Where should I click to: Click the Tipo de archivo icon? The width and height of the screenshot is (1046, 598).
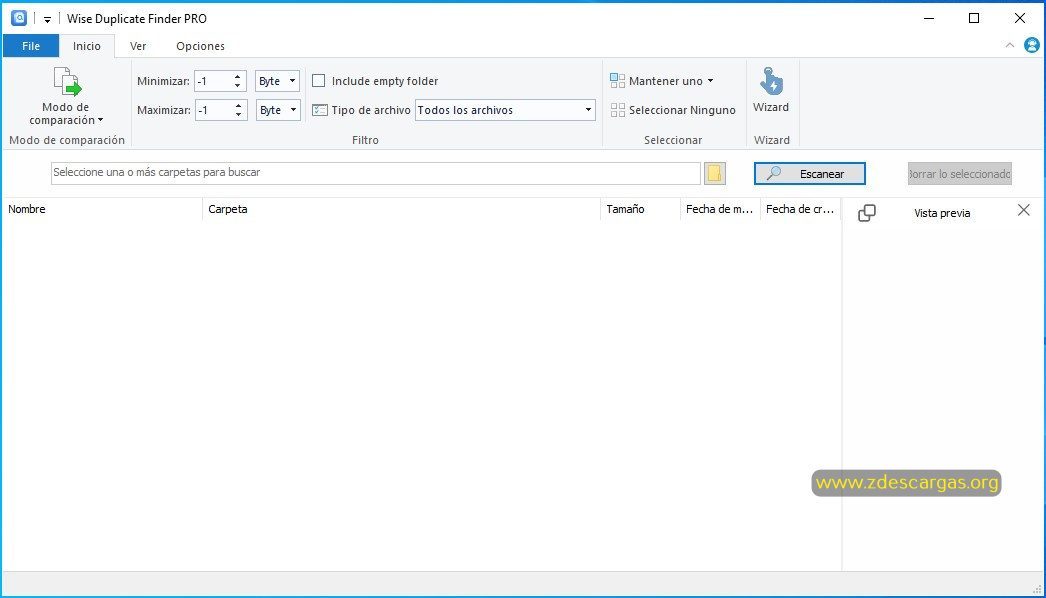pos(320,110)
